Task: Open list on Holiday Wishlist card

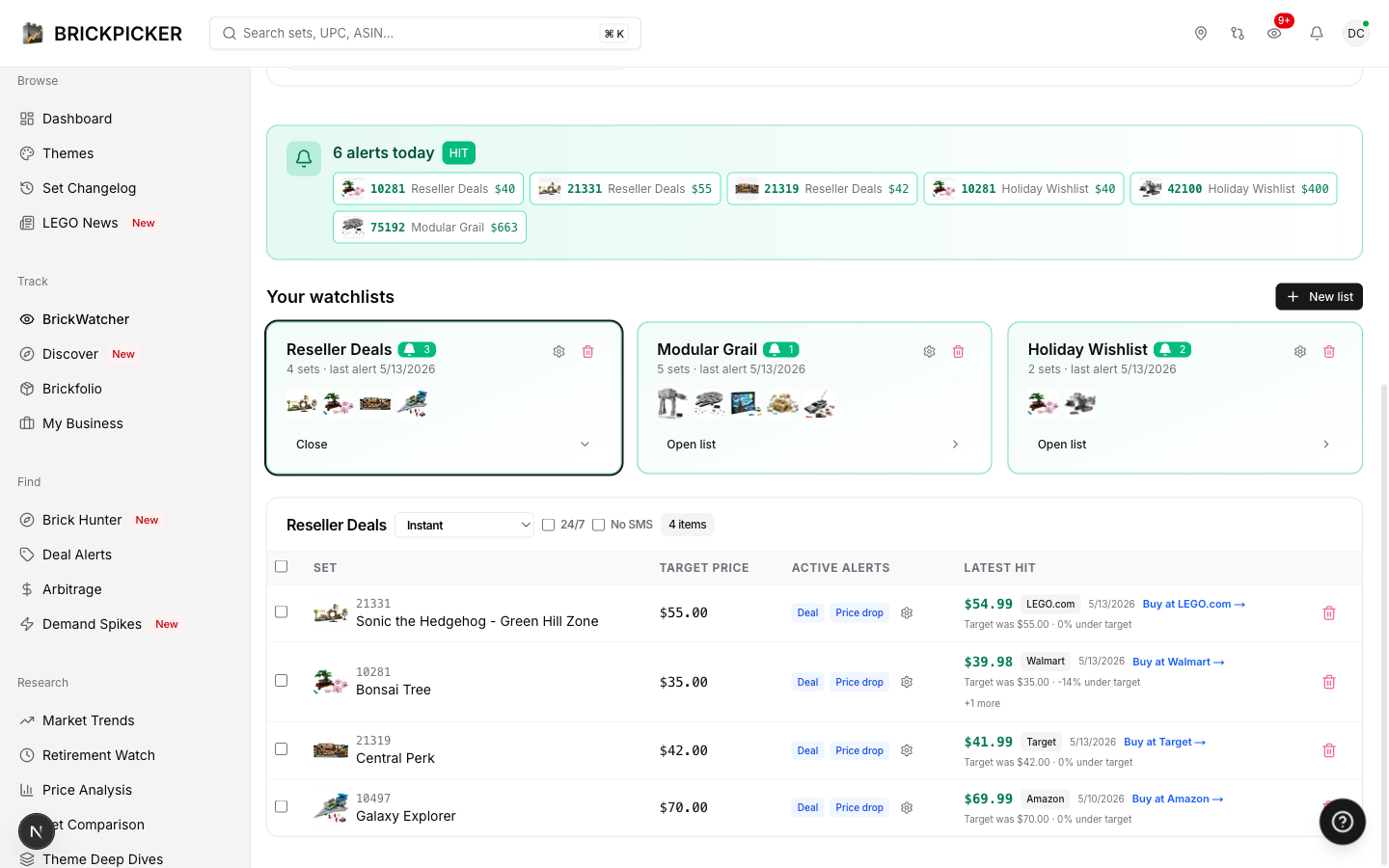Action: click(x=1185, y=445)
